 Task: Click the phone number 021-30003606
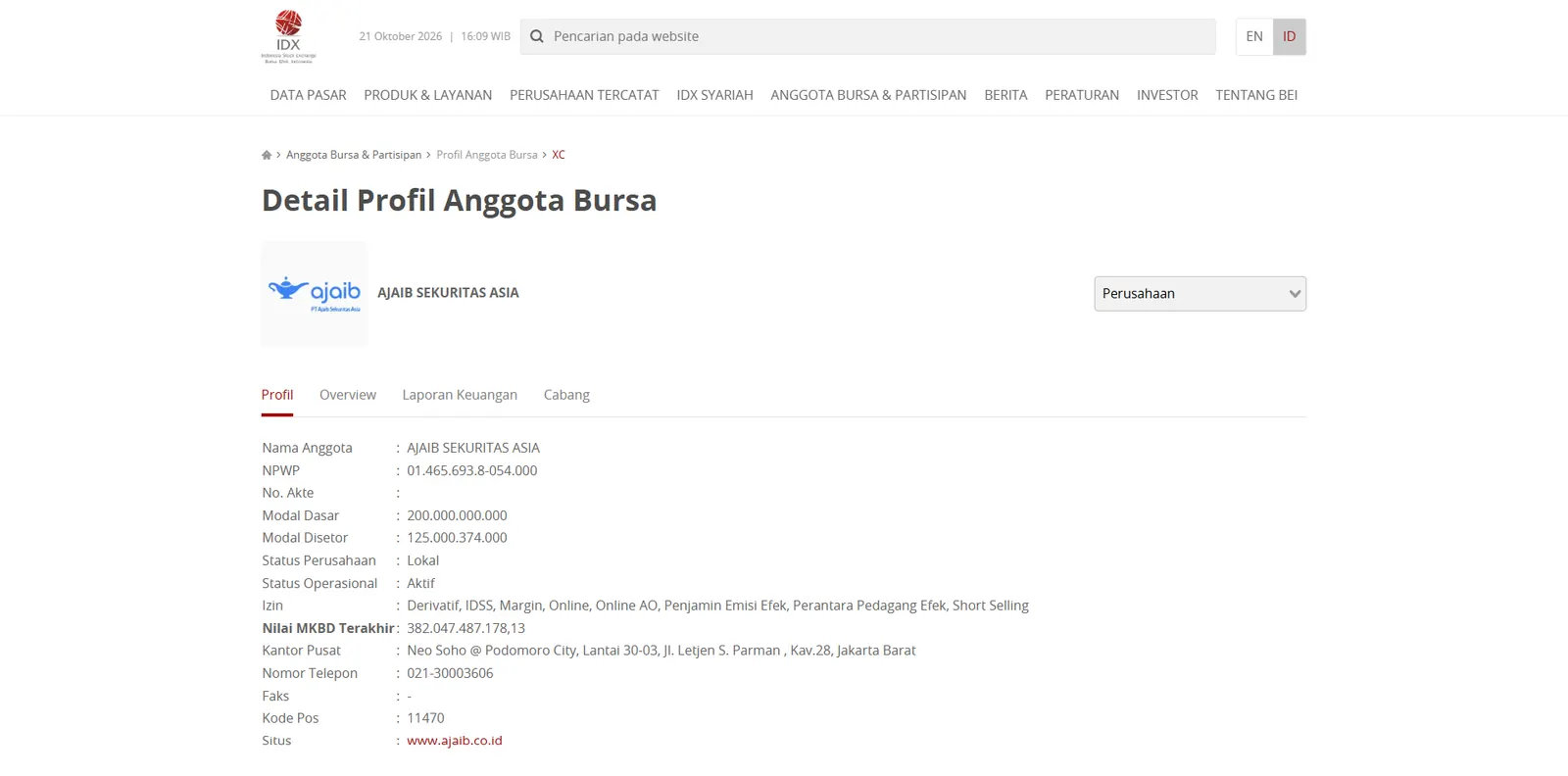click(450, 673)
